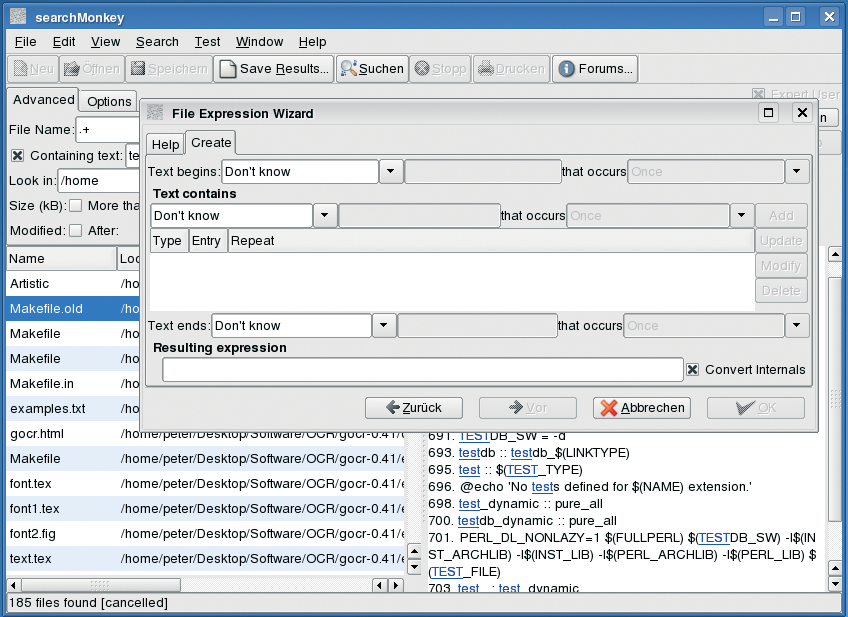
Task: Select the Makefile.old row in file list
Action: click(x=73, y=309)
